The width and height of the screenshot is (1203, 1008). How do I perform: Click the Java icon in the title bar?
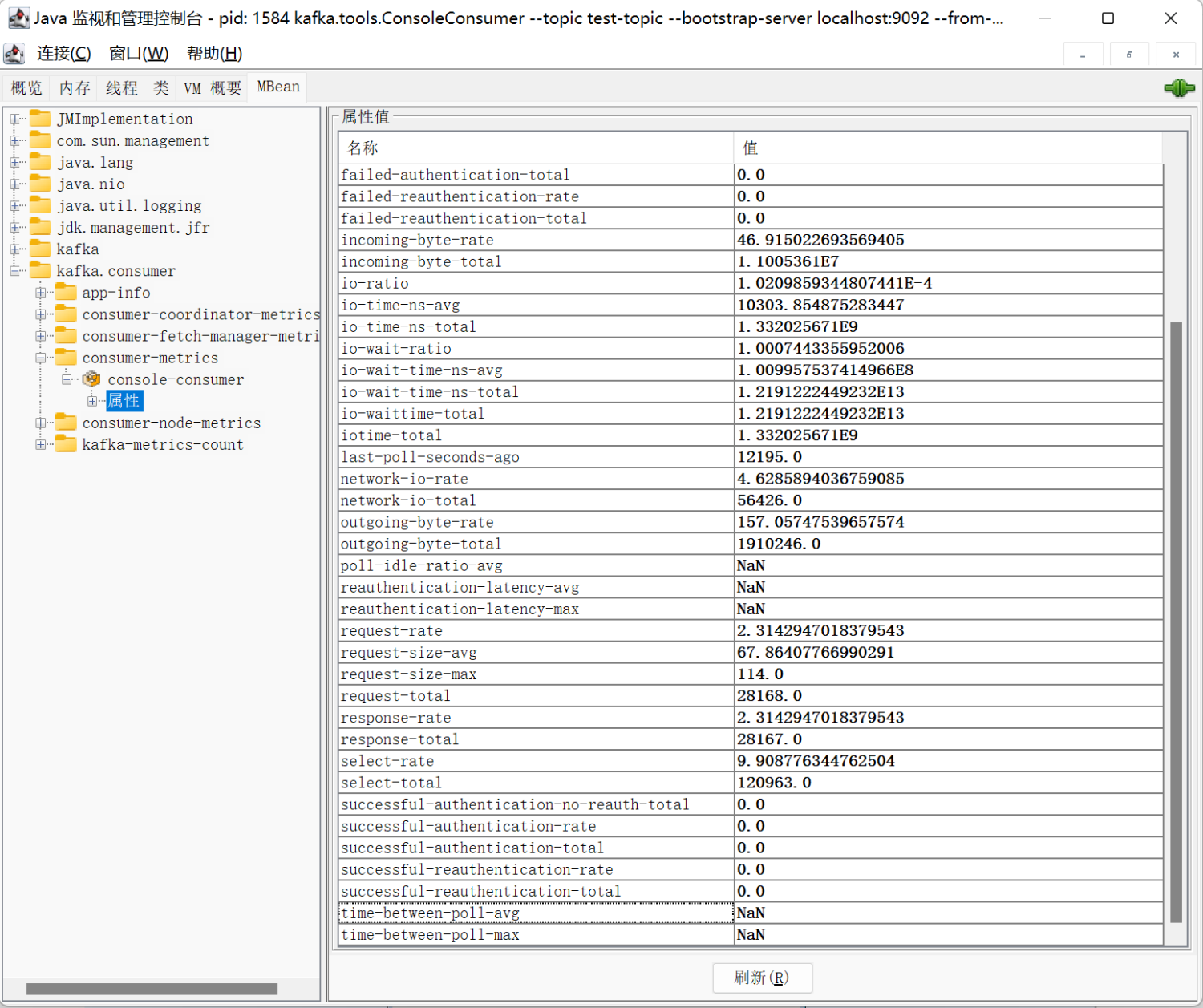click(x=19, y=18)
